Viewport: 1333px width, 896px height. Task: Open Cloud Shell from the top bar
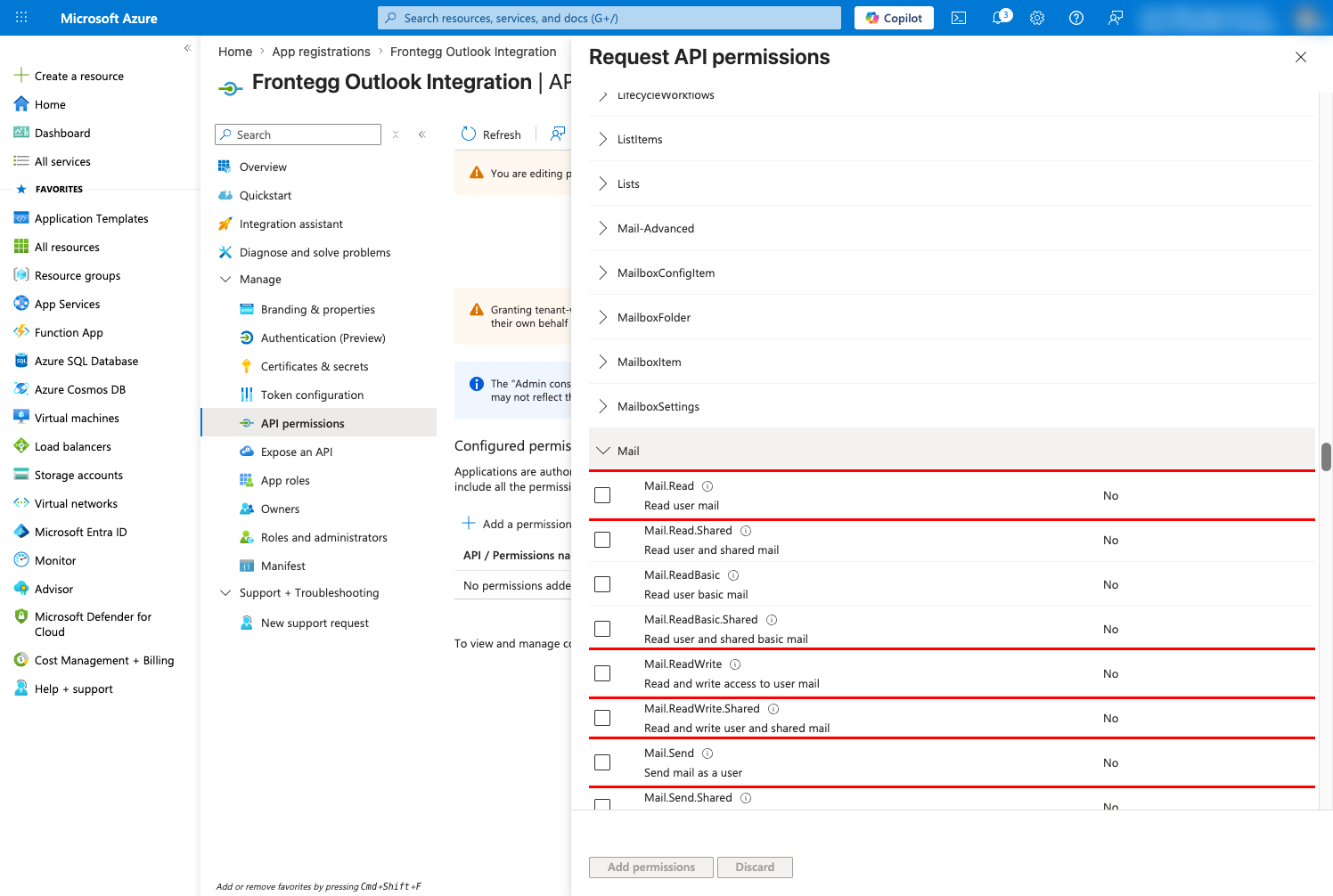(959, 18)
